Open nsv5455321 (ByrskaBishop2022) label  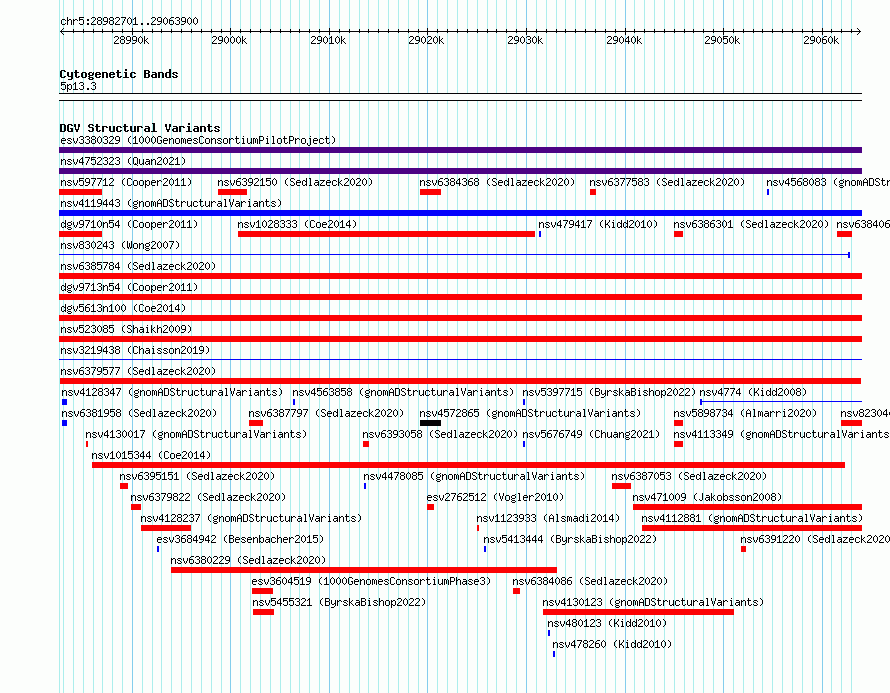pos(339,602)
